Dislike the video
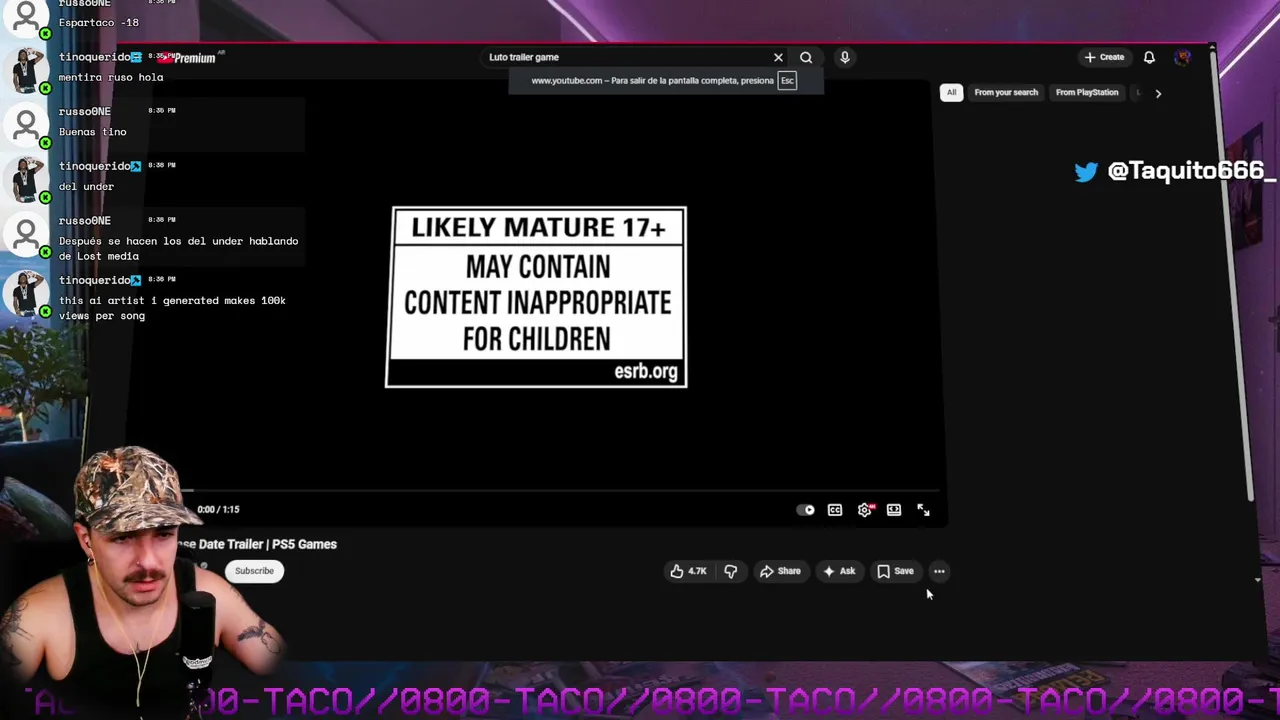Image resolution: width=1280 pixels, height=720 pixels. pos(731,571)
